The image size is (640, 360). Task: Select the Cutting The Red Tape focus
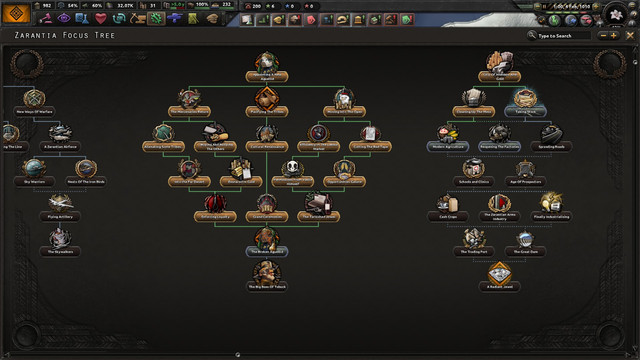point(370,138)
